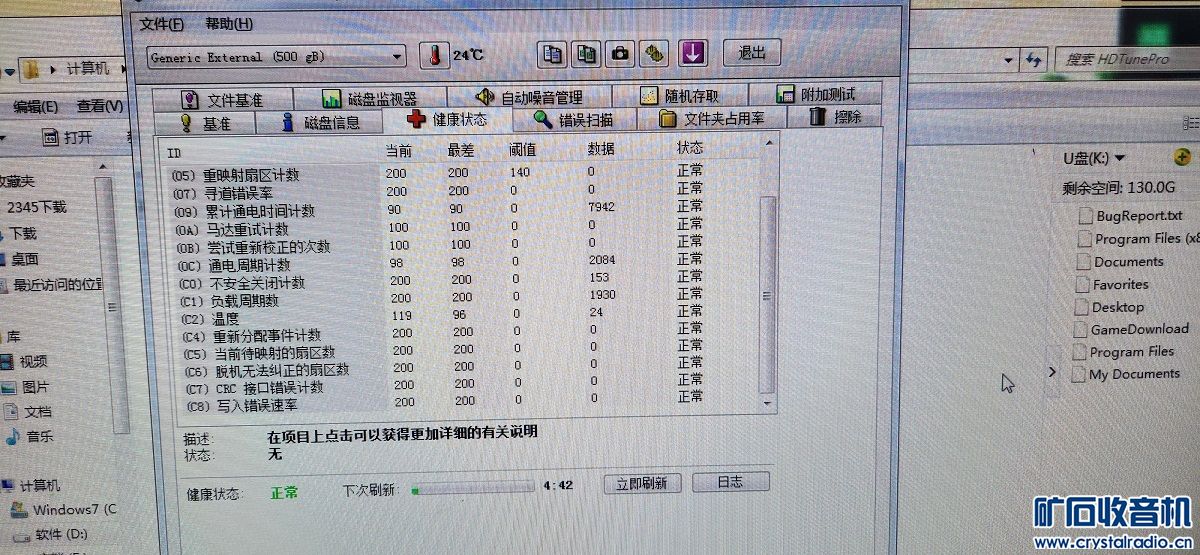Switch to the 磁盘监视器 tab
Image resolution: width=1200 pixels, height=555 pixels.
pos(369,98)
